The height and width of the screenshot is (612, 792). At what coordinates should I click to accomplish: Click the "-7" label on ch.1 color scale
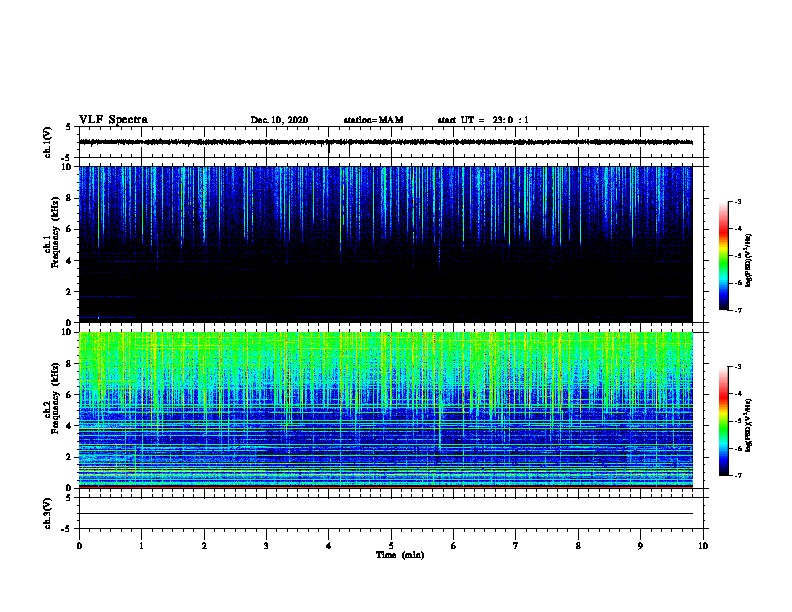pyautogui.click(x=737, y=310)
